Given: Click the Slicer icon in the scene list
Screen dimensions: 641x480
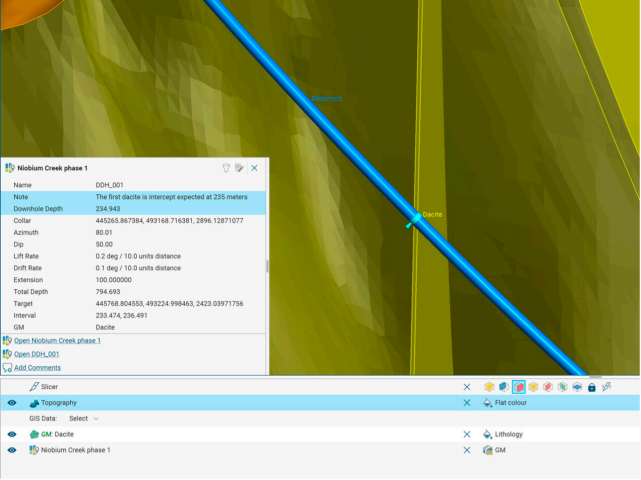Looking at the screenshot, I should (34, 387).
